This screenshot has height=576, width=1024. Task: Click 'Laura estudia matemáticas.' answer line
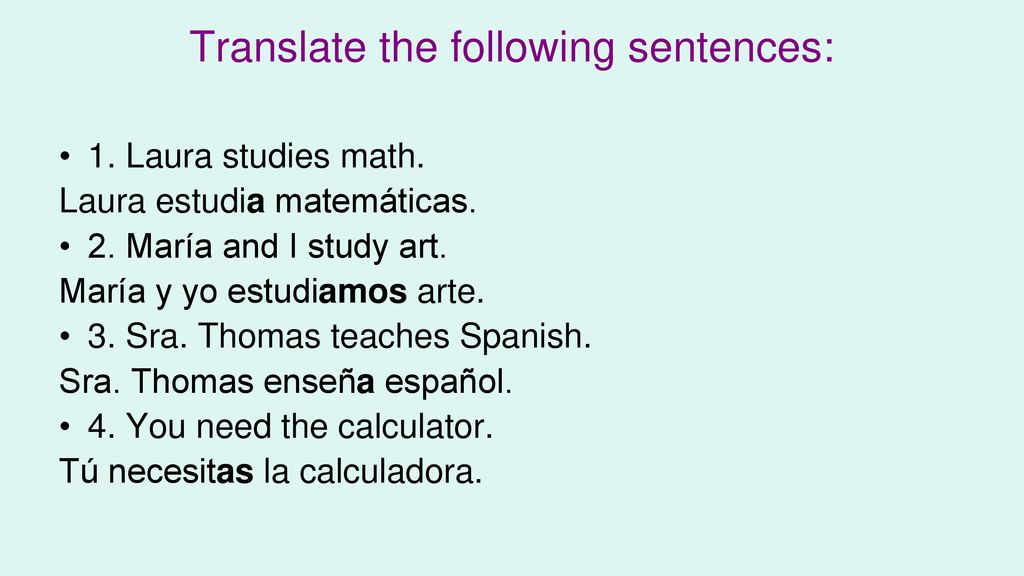tap(268, 201)
